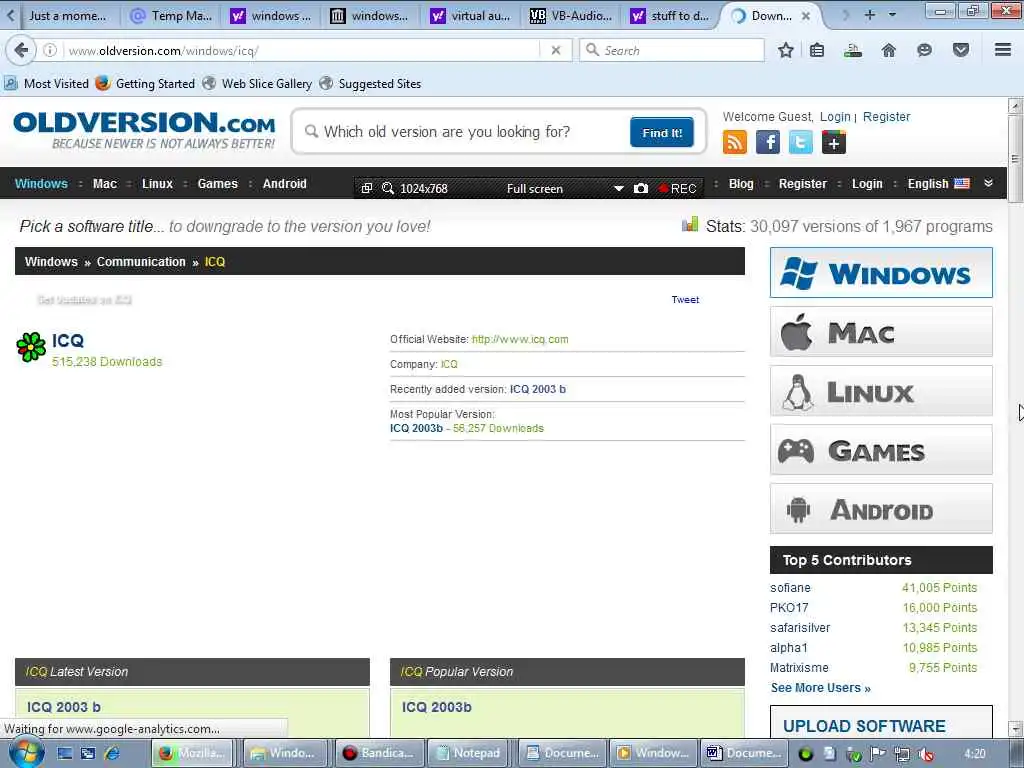The width and height of the screenshot is (1024, 768).
Task: Click the Register link near Welcome Guest
Action: (x=886, y=116)
